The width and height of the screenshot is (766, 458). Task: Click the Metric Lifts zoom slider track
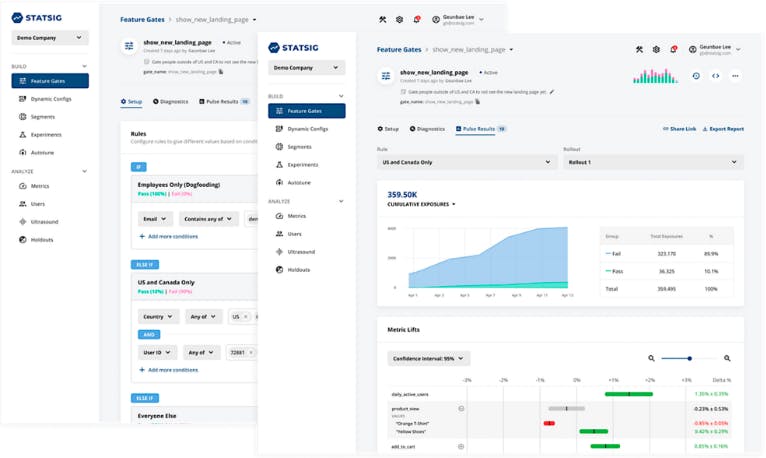pyautogui.click(x=690, y=358)
